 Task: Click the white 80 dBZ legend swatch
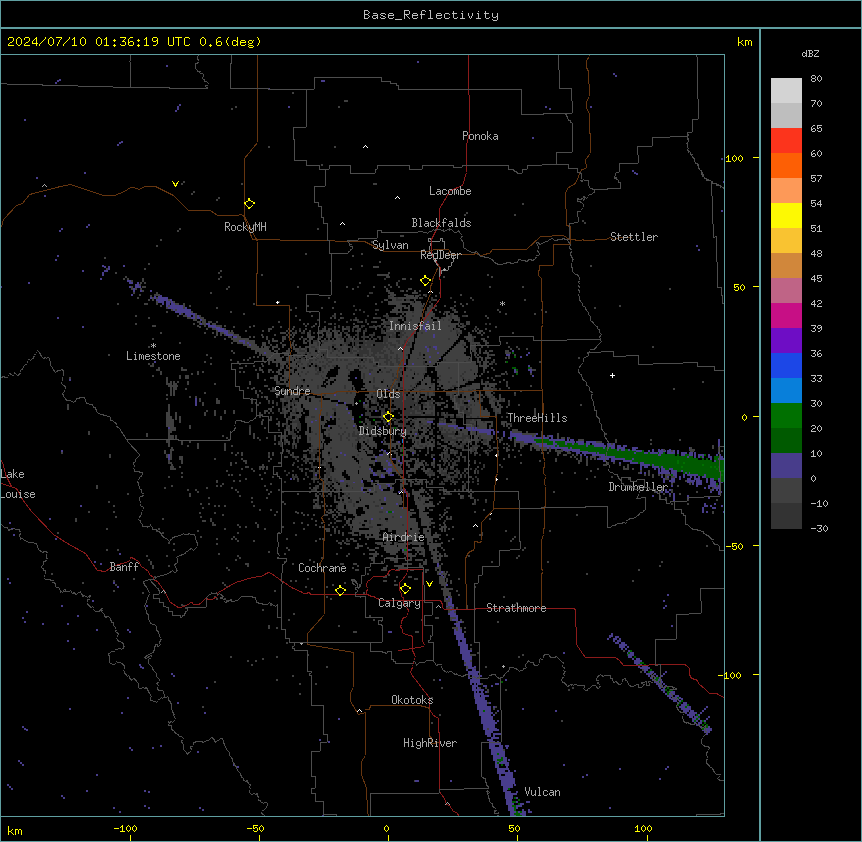pyautogui.click(x=786, y=91)
